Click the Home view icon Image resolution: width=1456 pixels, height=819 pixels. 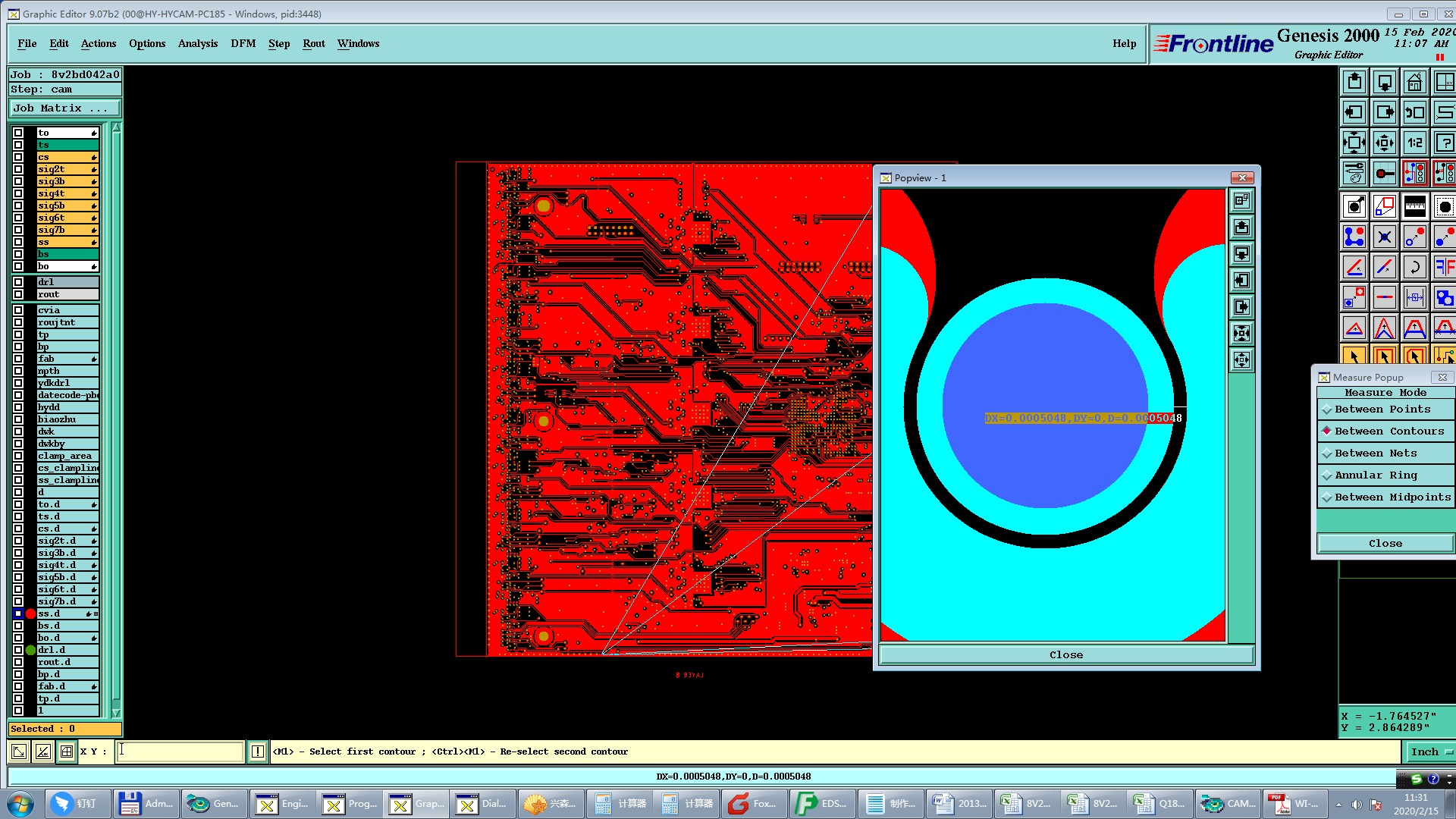pos(1414,82)
